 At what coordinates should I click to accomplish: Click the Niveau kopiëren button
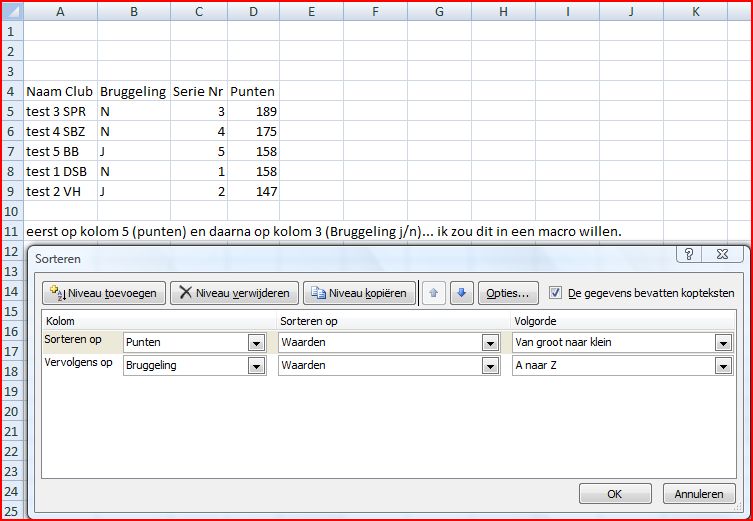pos(359,293)
